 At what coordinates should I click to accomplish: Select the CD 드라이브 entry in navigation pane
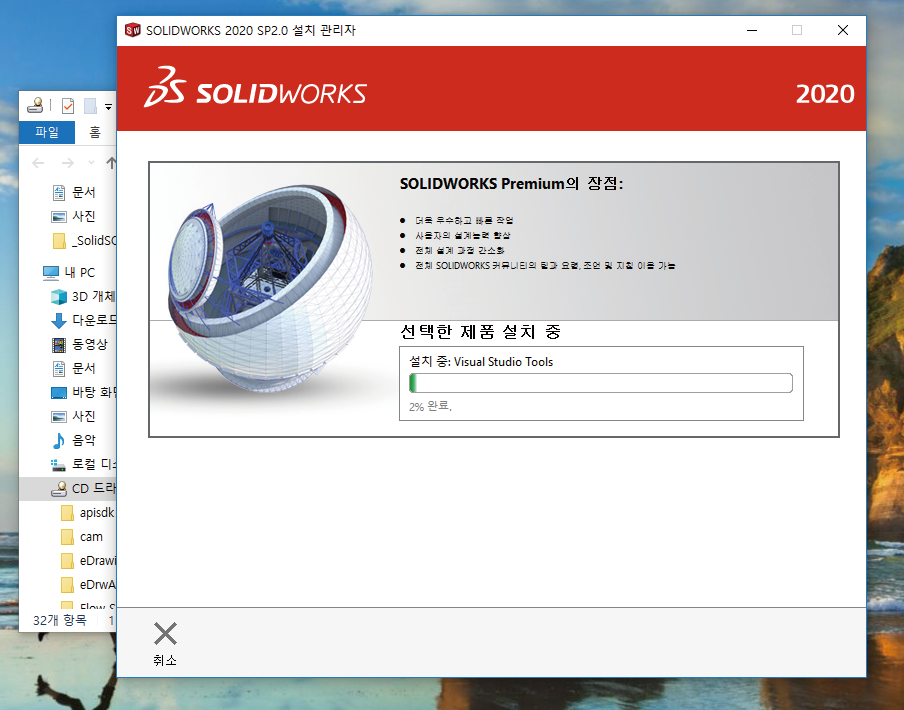coord(67,489)
